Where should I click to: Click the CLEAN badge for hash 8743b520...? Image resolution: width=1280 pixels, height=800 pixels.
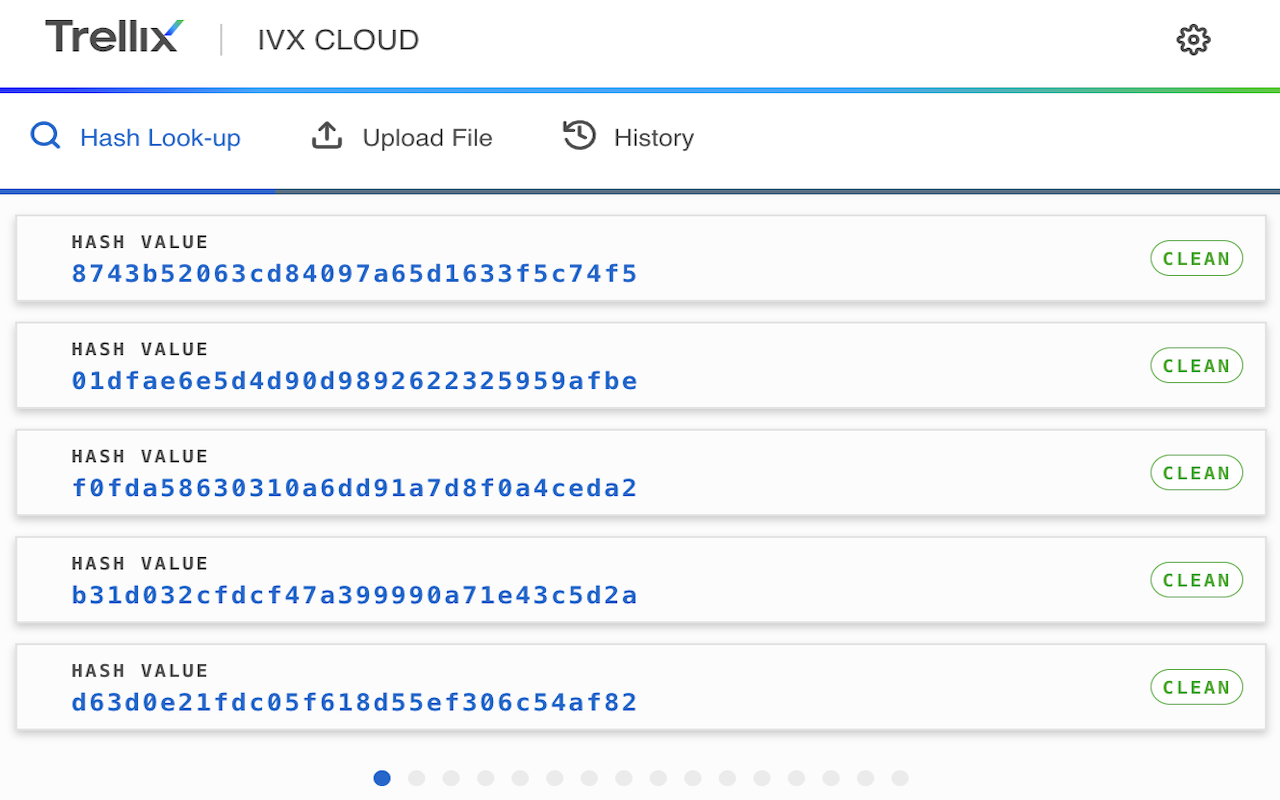coord(1196,258)
